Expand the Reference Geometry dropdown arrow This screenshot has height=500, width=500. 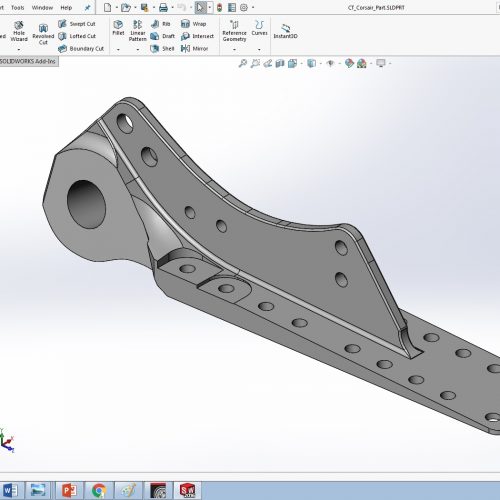[234, 50]
